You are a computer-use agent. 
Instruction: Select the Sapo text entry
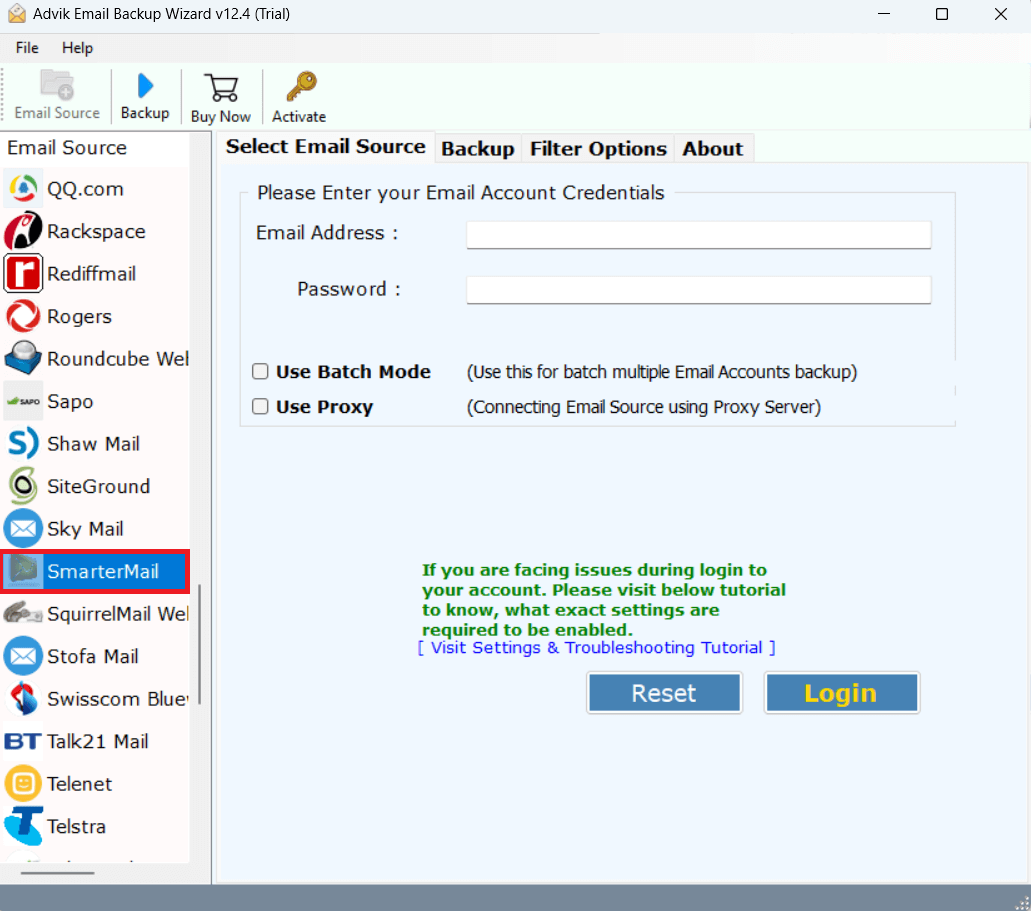tap(70, 401)
